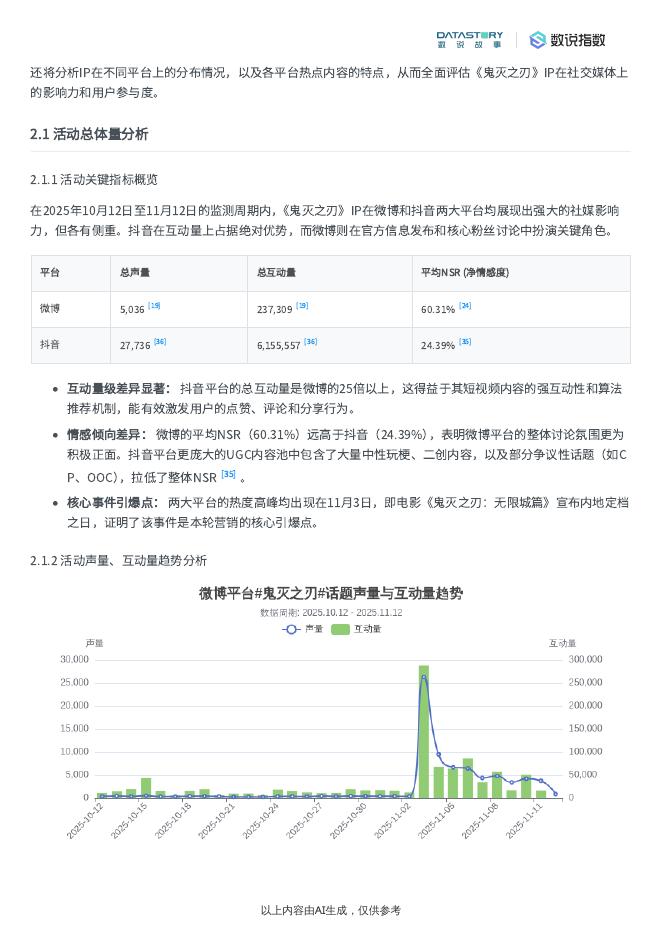The width and height of the screenshot is (663, 937).
Task: Click the peak data point of the 声量 line
Action: point(424,677)
